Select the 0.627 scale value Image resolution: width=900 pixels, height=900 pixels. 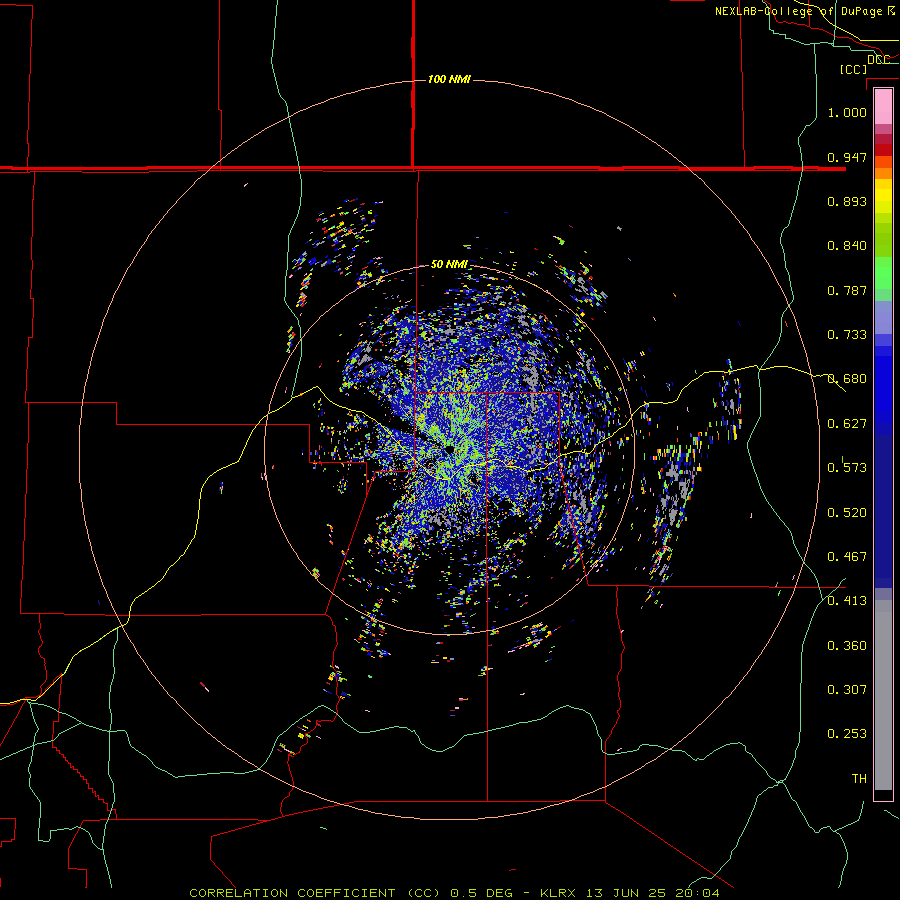tap(847, 424)
